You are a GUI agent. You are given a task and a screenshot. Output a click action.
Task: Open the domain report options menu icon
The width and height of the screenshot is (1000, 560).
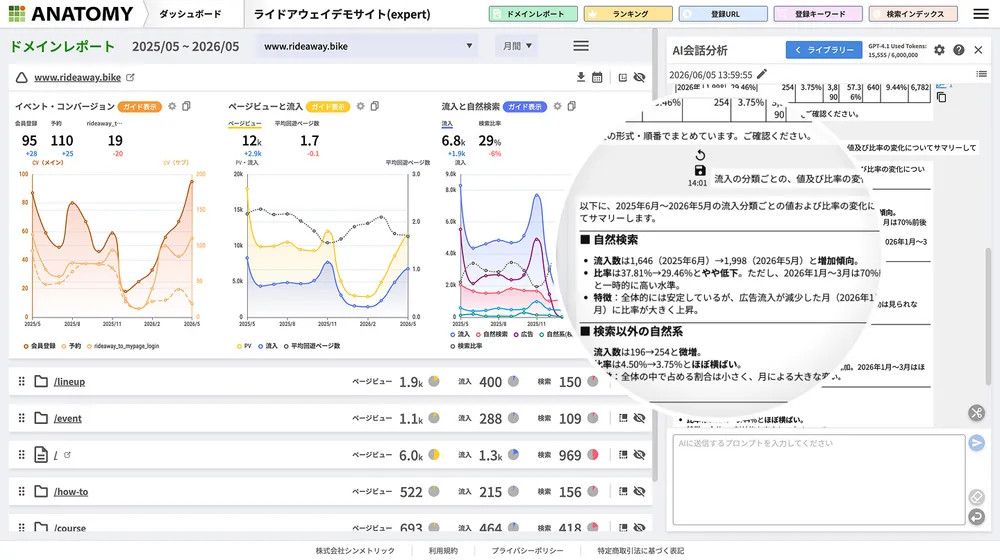pyautogui.click(x=580, y=46)
